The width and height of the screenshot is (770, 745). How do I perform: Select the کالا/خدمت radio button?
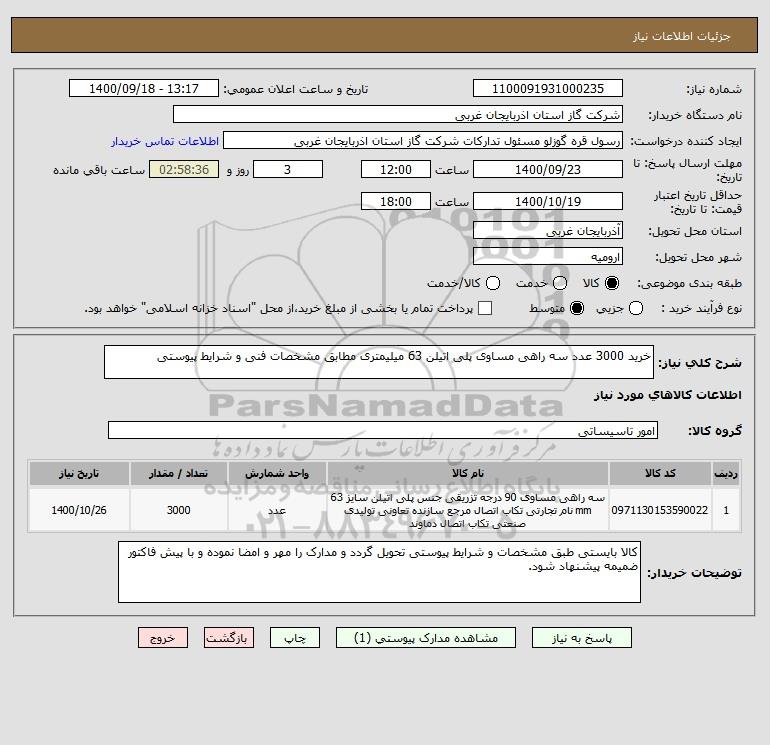pyautogui.click(x=493, y=283)
